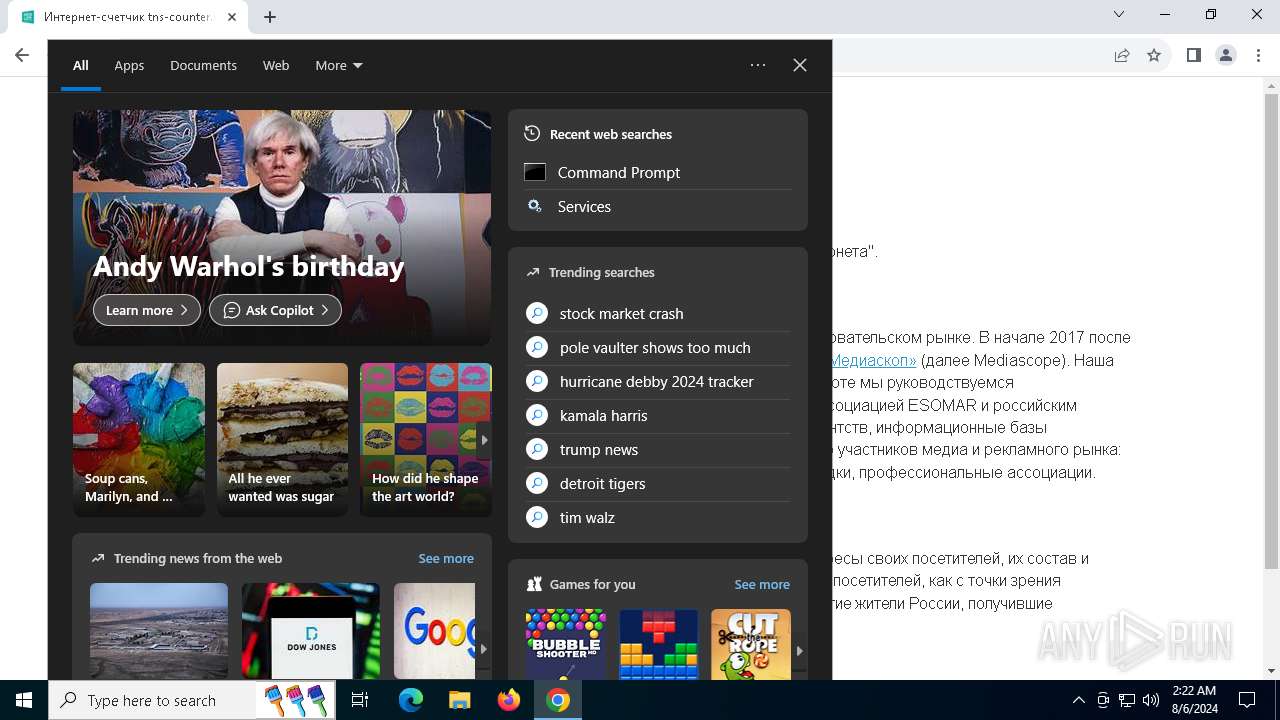1280x720 pixels.
Task: Launch the Cut the Rope game
Action: pos(751,645)
